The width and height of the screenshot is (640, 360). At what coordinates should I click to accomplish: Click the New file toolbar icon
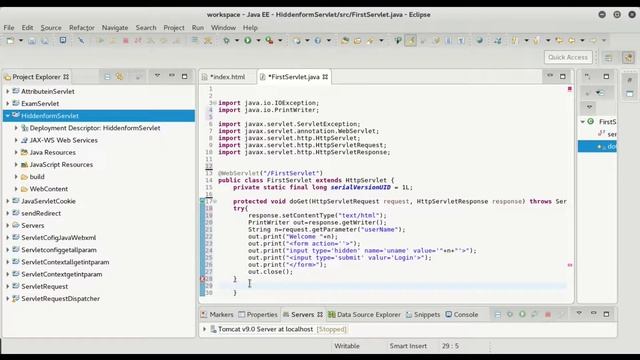click(10, 40)
